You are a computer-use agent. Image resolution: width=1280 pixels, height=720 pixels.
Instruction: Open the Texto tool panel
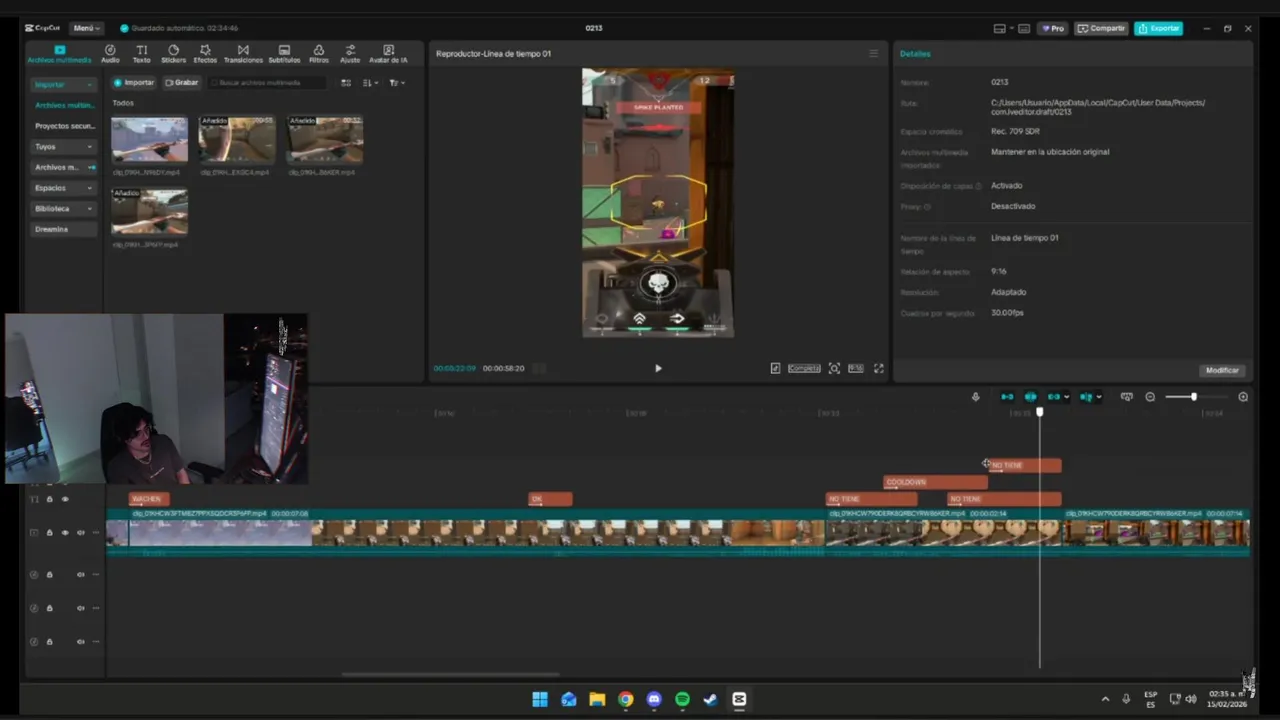tap(142, 54)
